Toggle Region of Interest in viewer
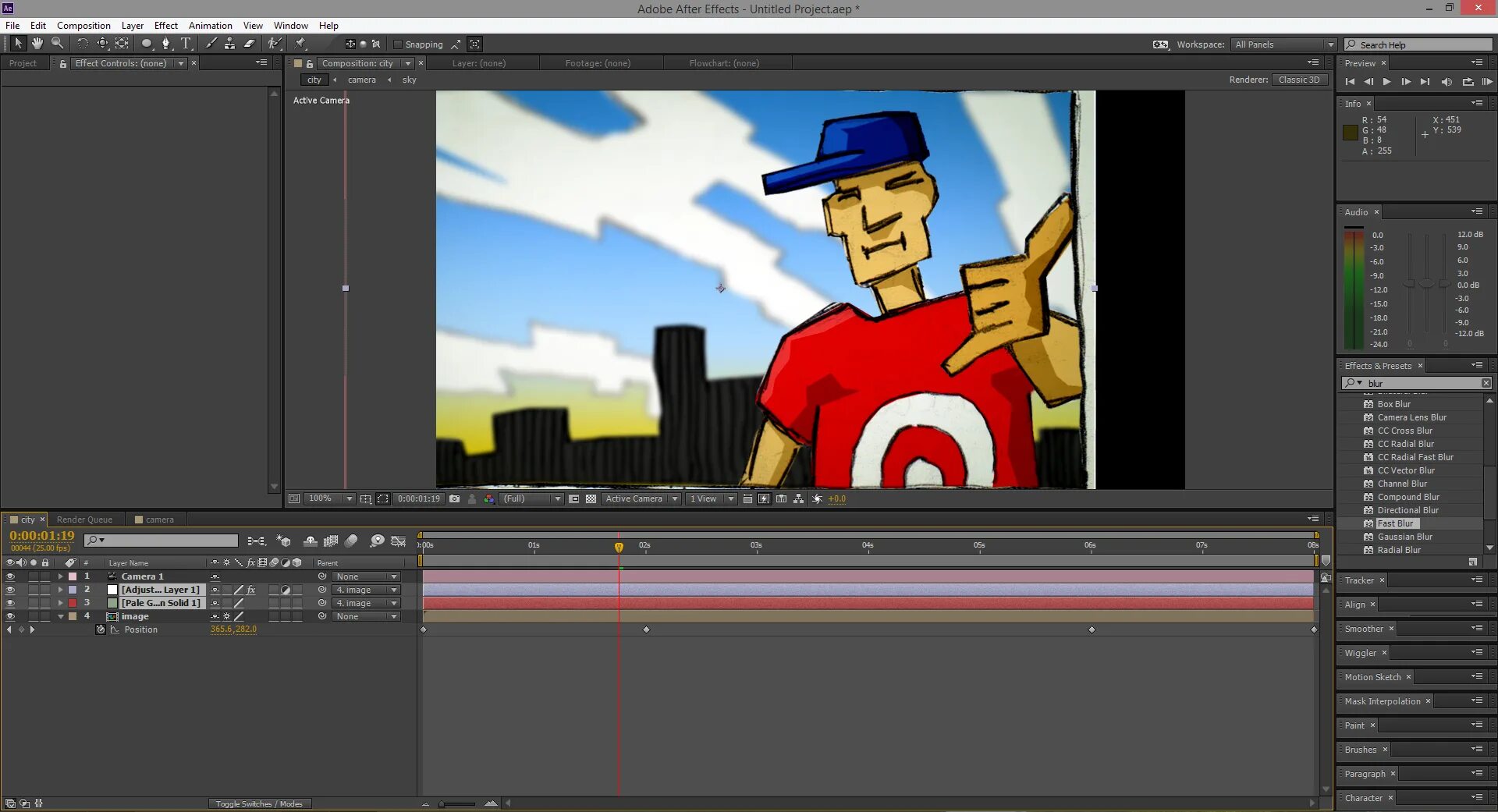The image size is (1498, 812). click(574, 498)
